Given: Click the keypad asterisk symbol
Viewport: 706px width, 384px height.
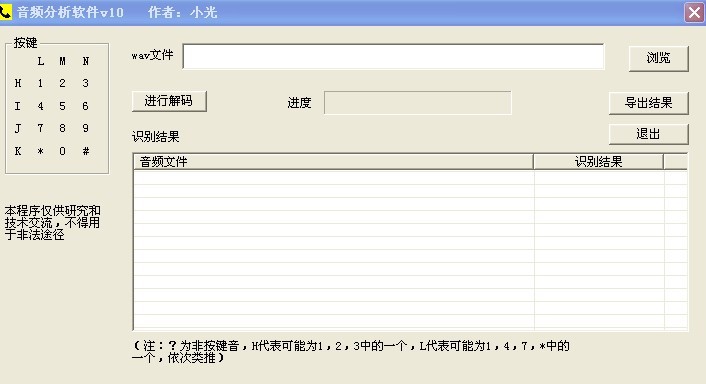Looking at the screenshot, I should click(x=41, y=151).
